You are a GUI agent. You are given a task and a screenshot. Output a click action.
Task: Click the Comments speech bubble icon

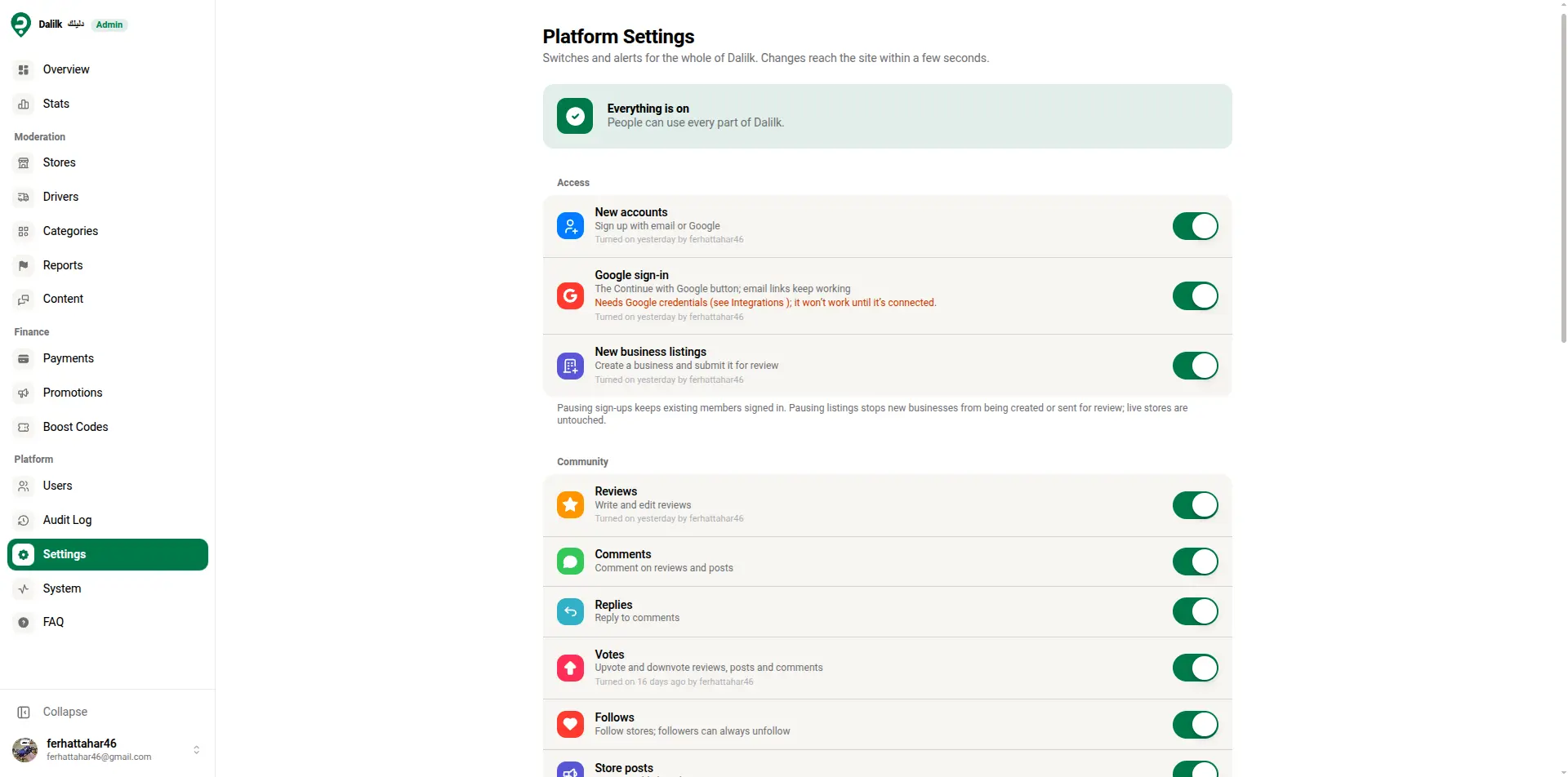tap(570, 562)
